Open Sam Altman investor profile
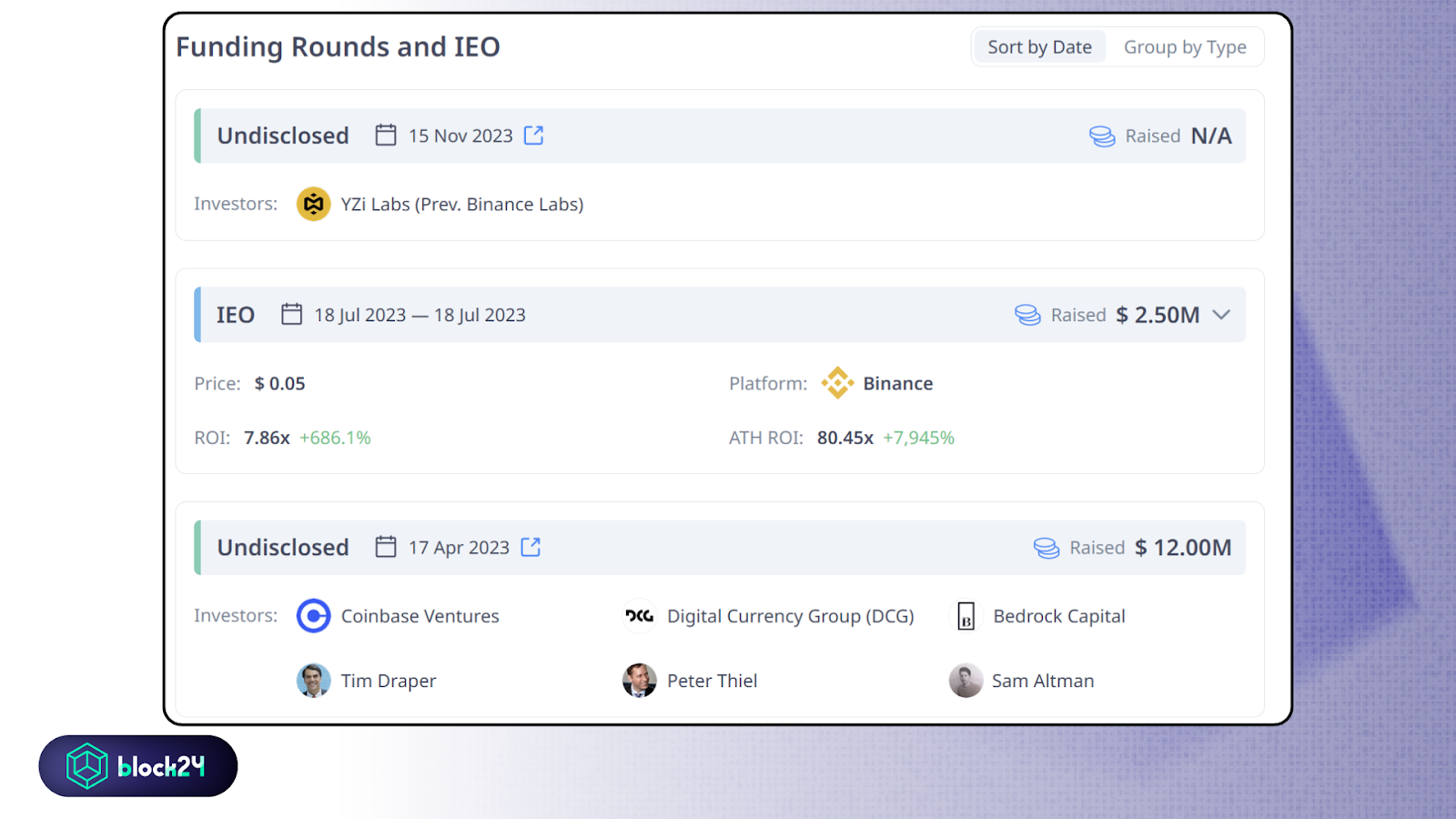 click(x=1043, y=681)
